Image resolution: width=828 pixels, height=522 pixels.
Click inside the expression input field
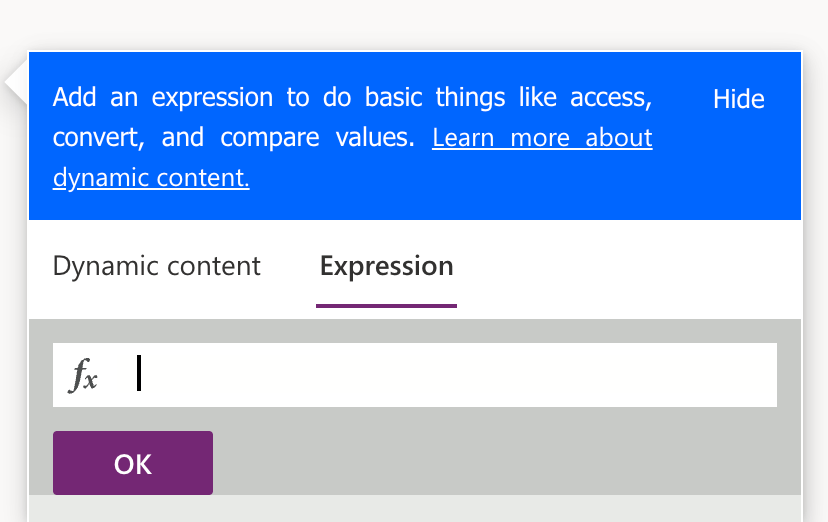pyautogui.click(x=450, y=375)
